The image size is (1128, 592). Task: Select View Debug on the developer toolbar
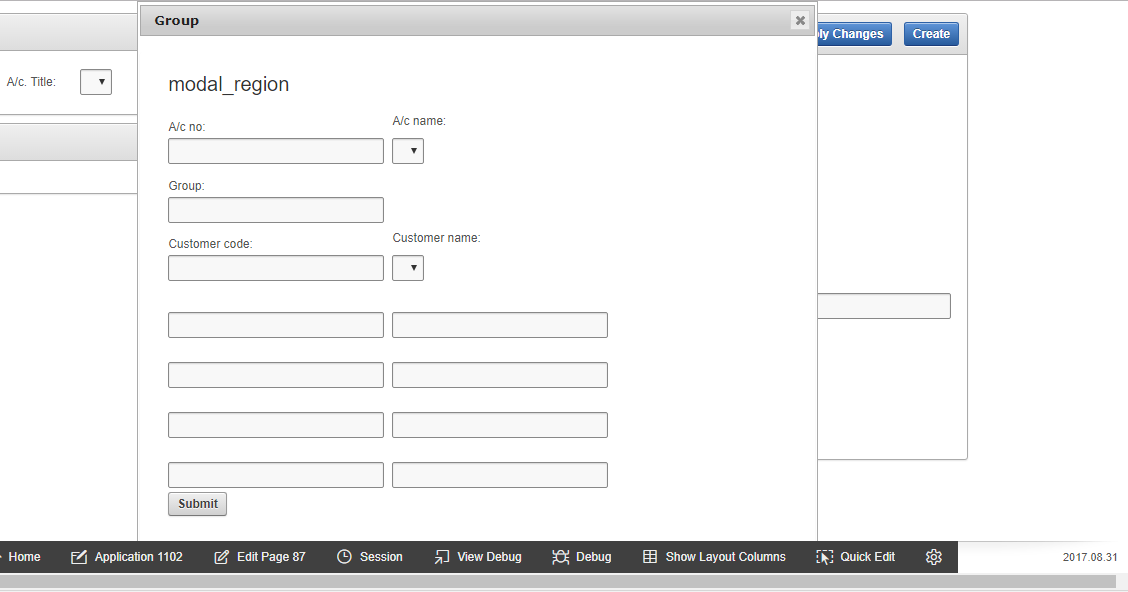441,557
